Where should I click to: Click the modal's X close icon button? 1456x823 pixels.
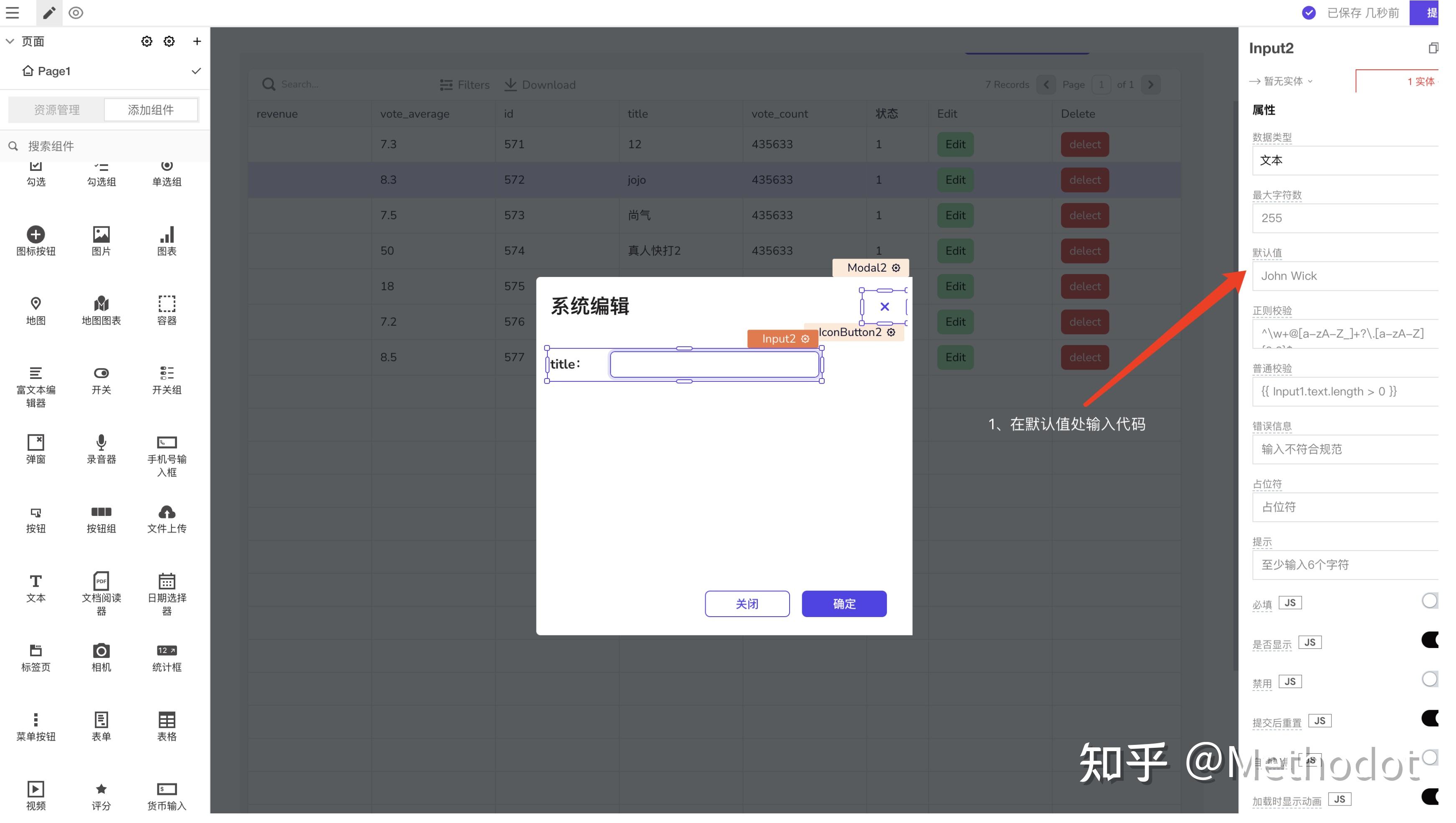pos(884,307)
